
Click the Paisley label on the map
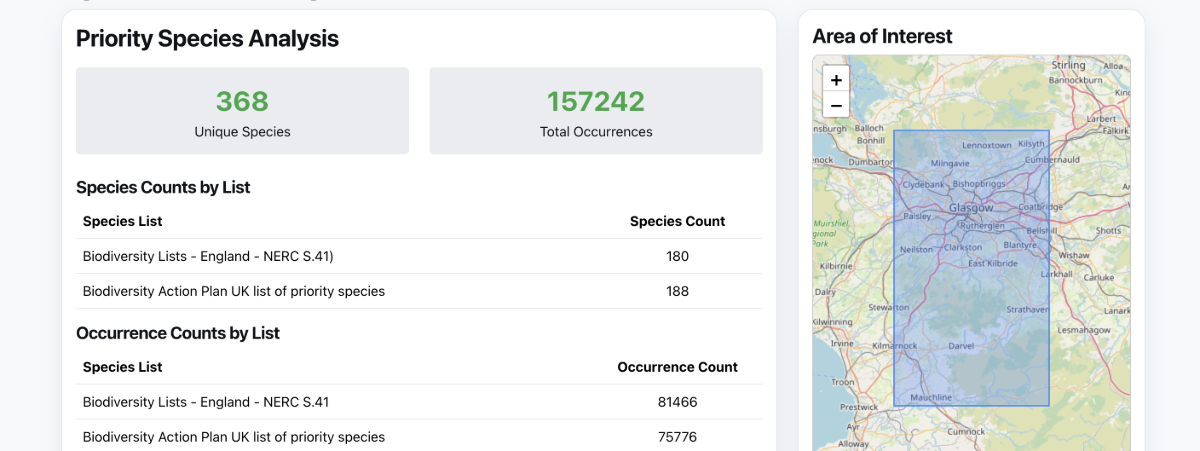pos(916,216)
